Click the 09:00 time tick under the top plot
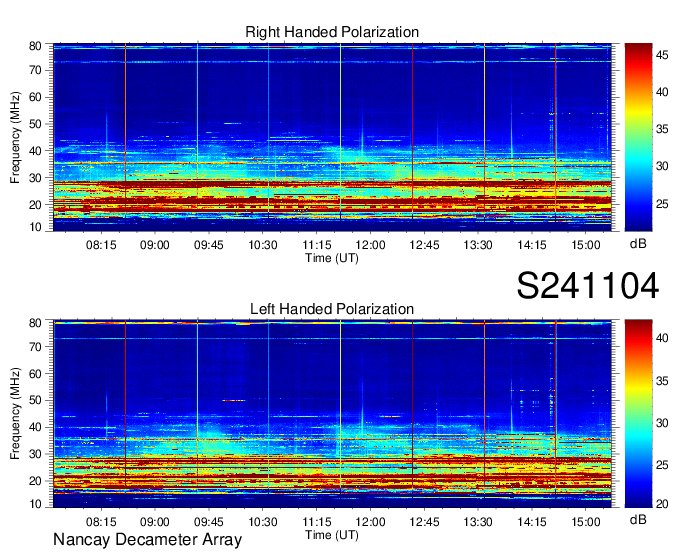Screen dimensions: 680x552 (x=155, y=245)
